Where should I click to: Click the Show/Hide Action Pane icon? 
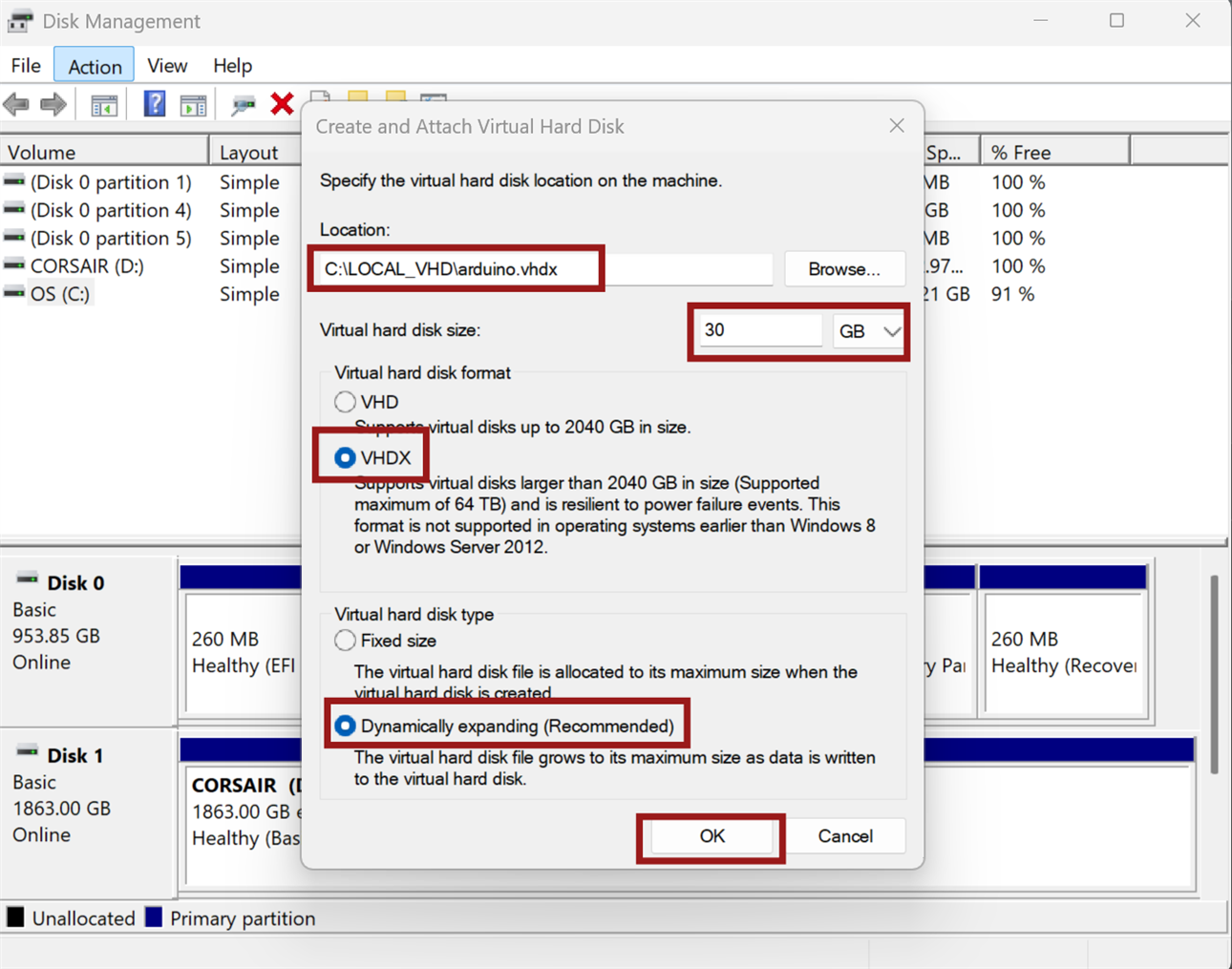tap(194, 105)
